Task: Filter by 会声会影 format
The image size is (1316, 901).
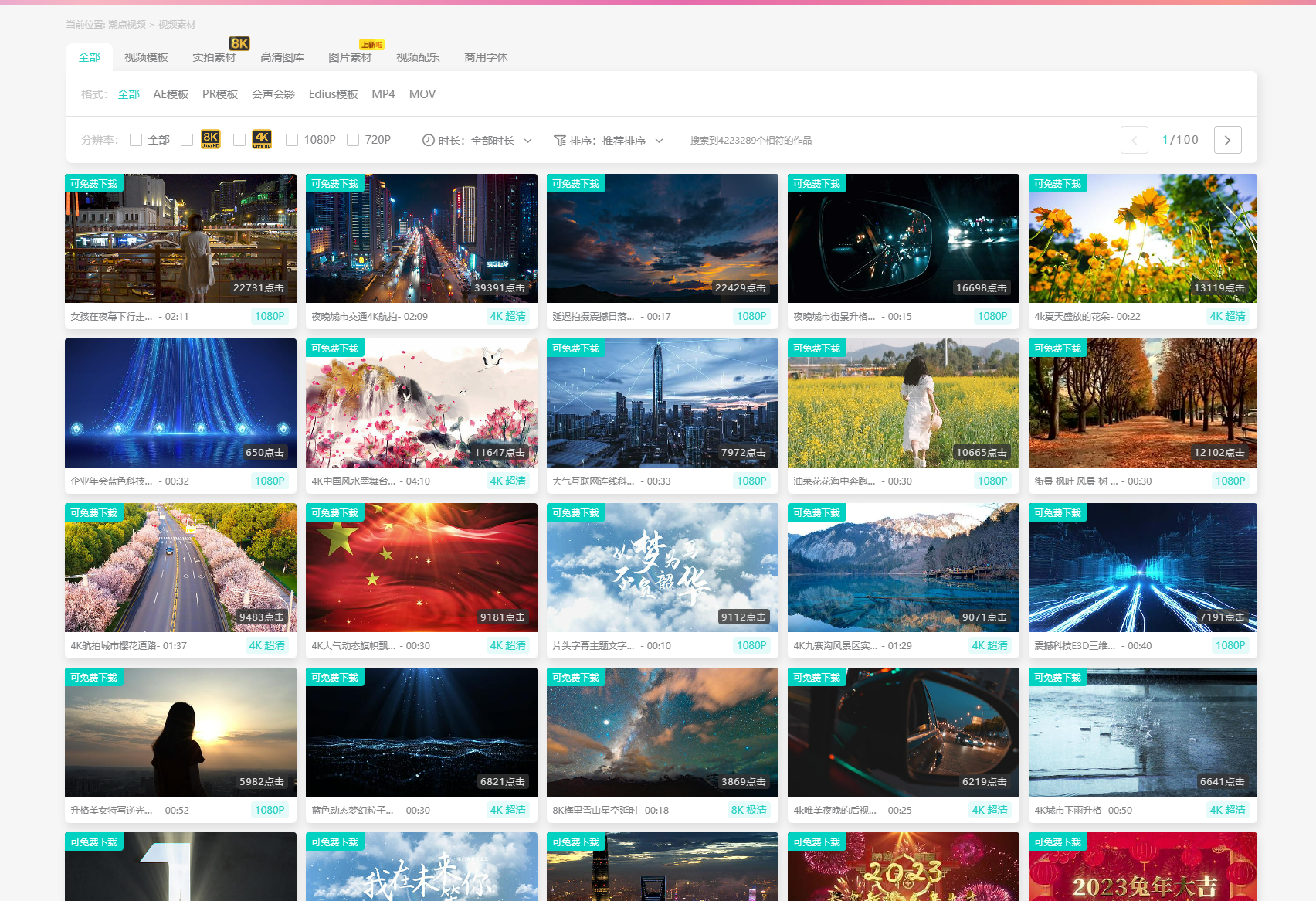Action: pos(273,94)
